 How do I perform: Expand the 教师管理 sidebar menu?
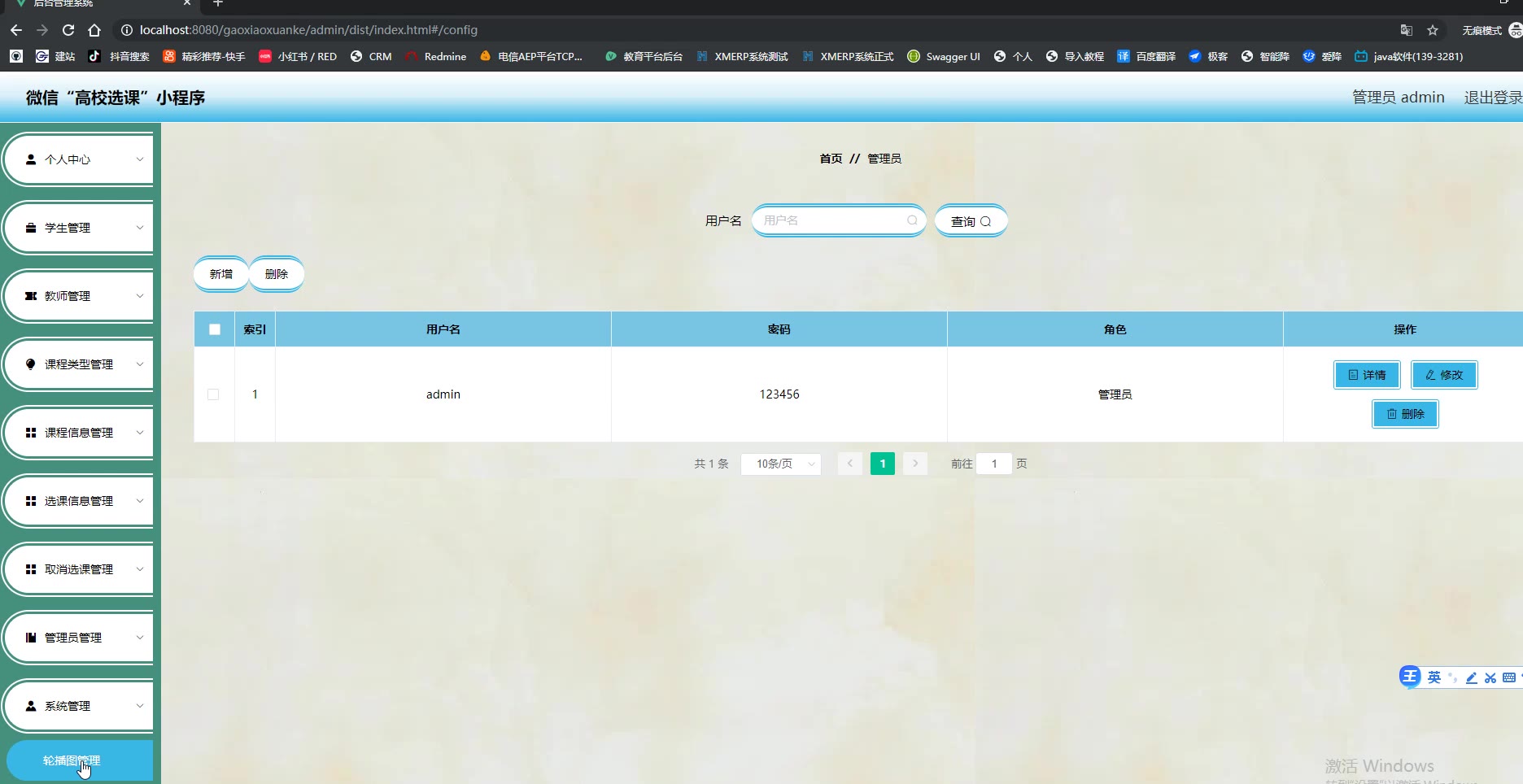(x=79, y=296)
